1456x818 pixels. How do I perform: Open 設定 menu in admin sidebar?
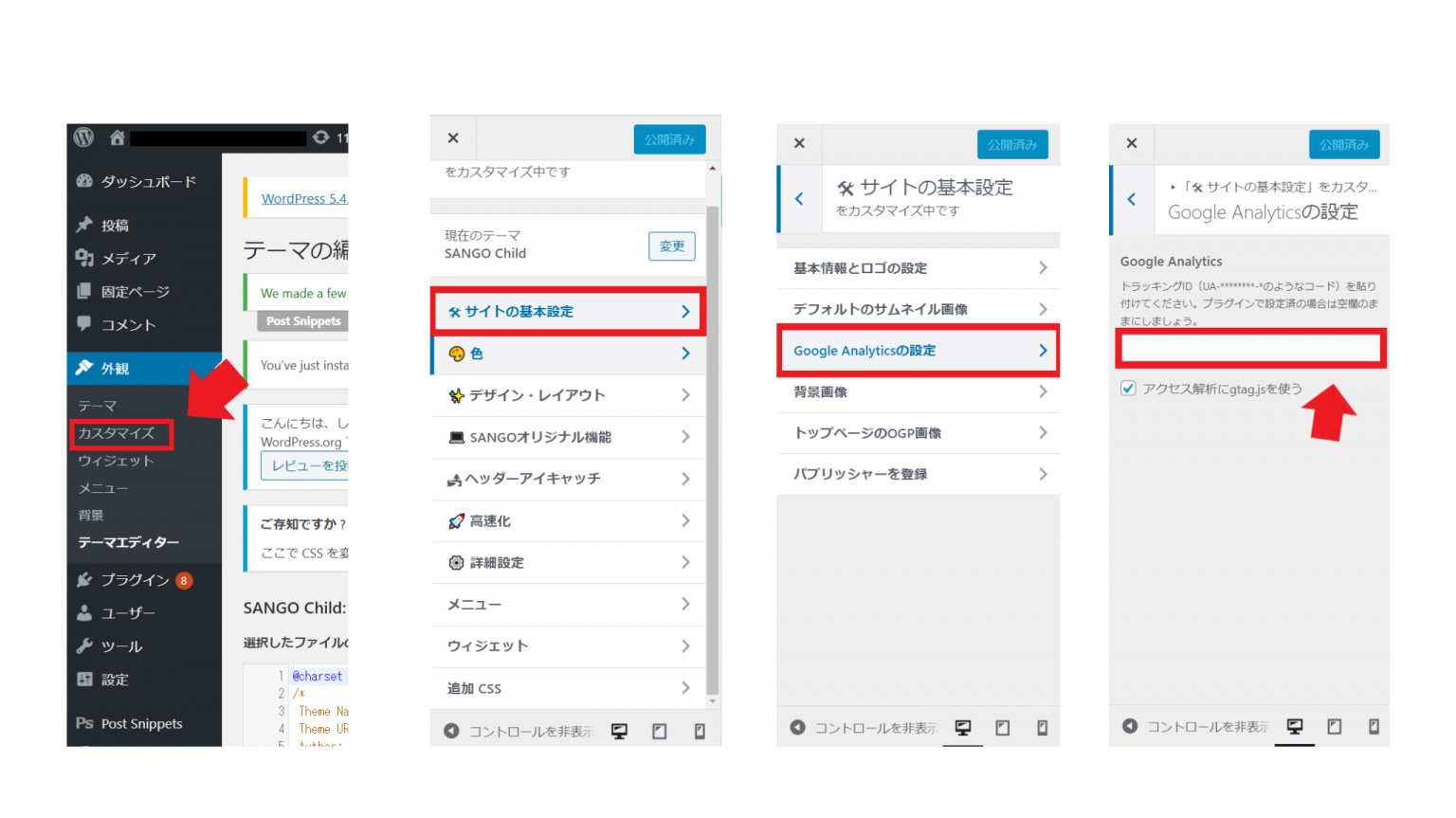coord(144,679)
